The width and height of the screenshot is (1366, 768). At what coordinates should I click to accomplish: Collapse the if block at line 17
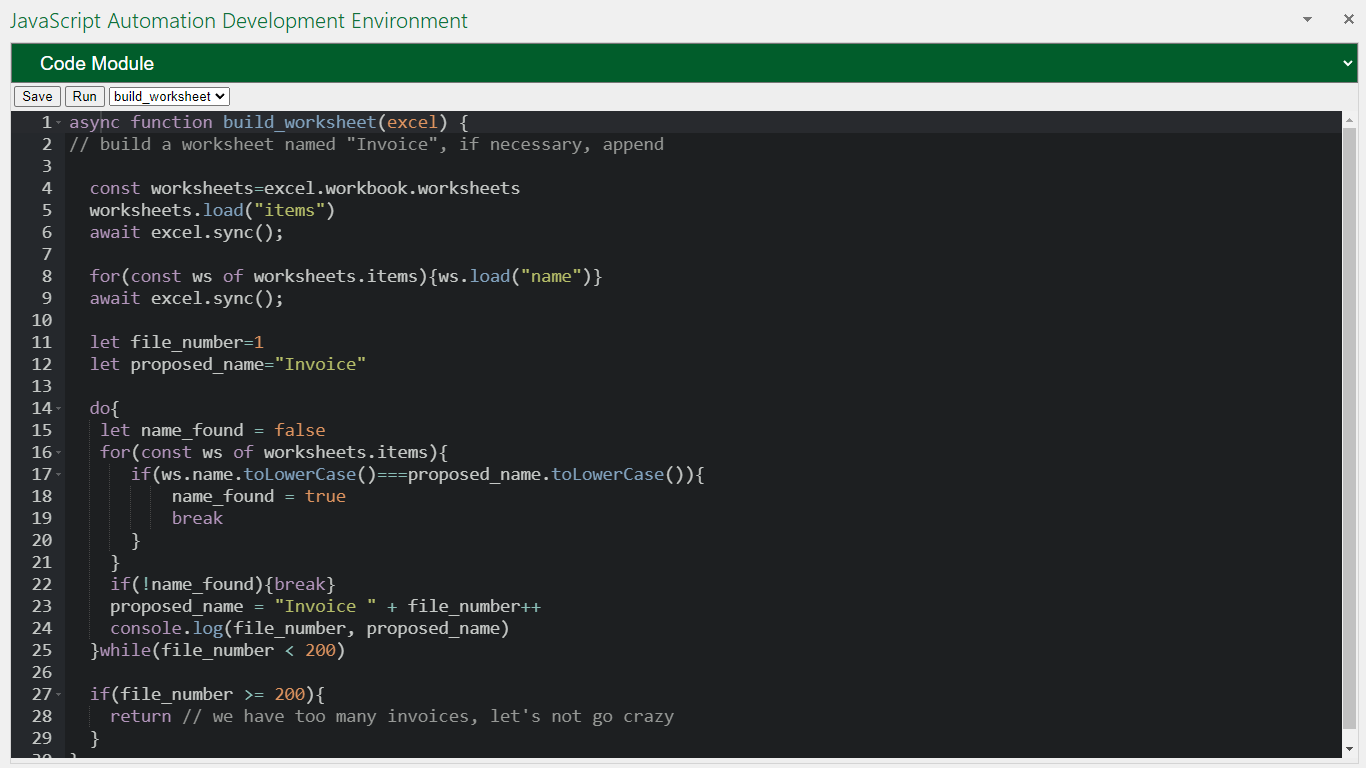[59, 474]
